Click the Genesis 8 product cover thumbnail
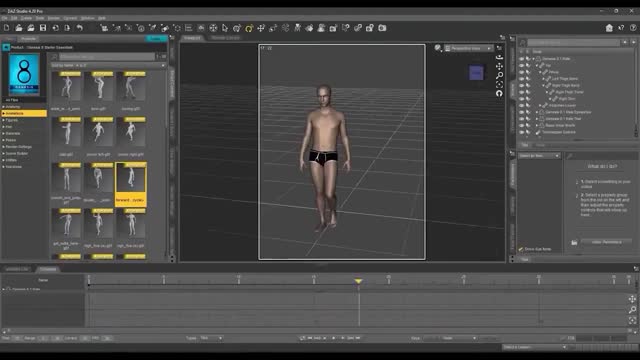Screen dimensions: 640x360 [x=24, y=75]
